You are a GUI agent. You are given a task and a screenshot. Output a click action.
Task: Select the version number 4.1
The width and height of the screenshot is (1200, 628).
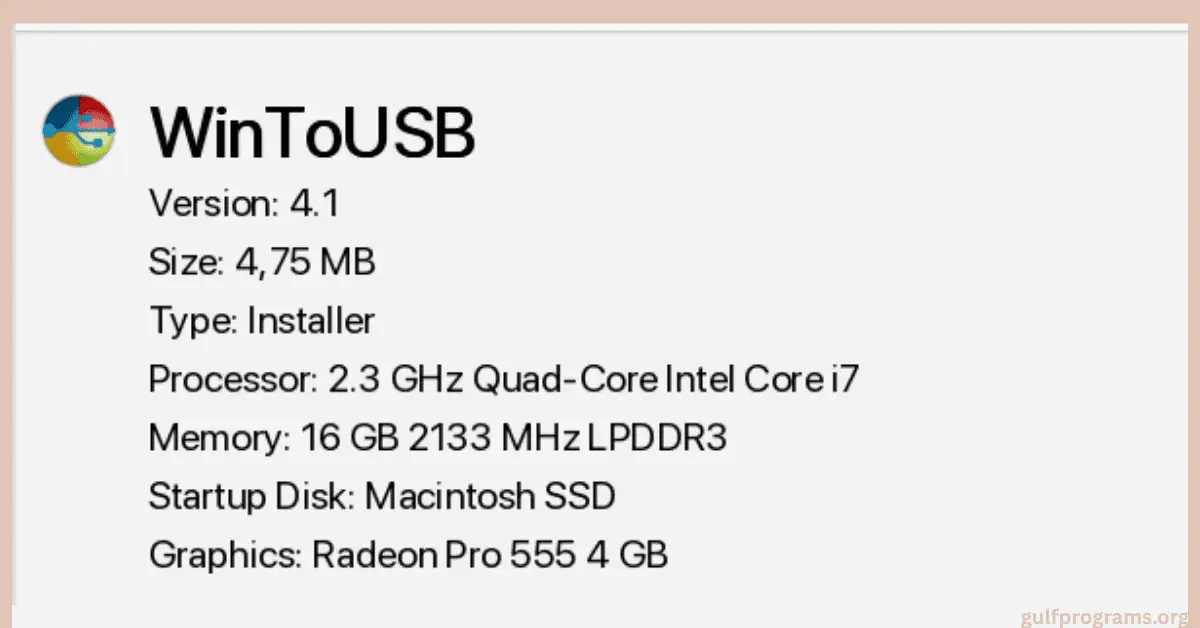point(315,205)
